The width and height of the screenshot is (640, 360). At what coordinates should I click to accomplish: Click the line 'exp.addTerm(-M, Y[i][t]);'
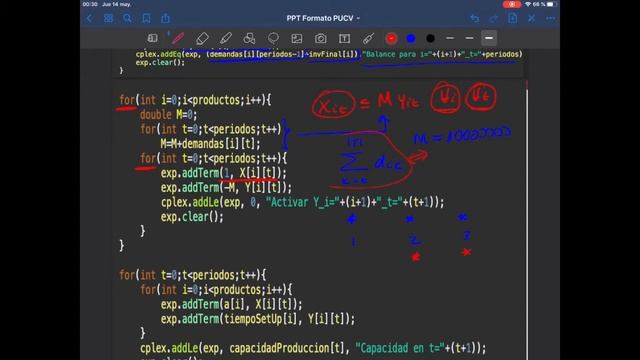coord(226,188)
